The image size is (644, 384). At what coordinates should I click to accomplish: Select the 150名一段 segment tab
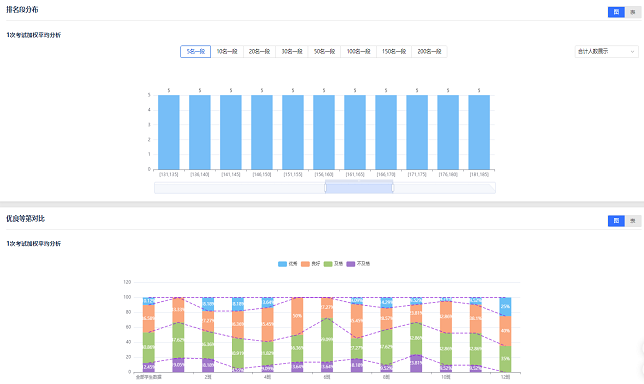(x=394, y=51)
